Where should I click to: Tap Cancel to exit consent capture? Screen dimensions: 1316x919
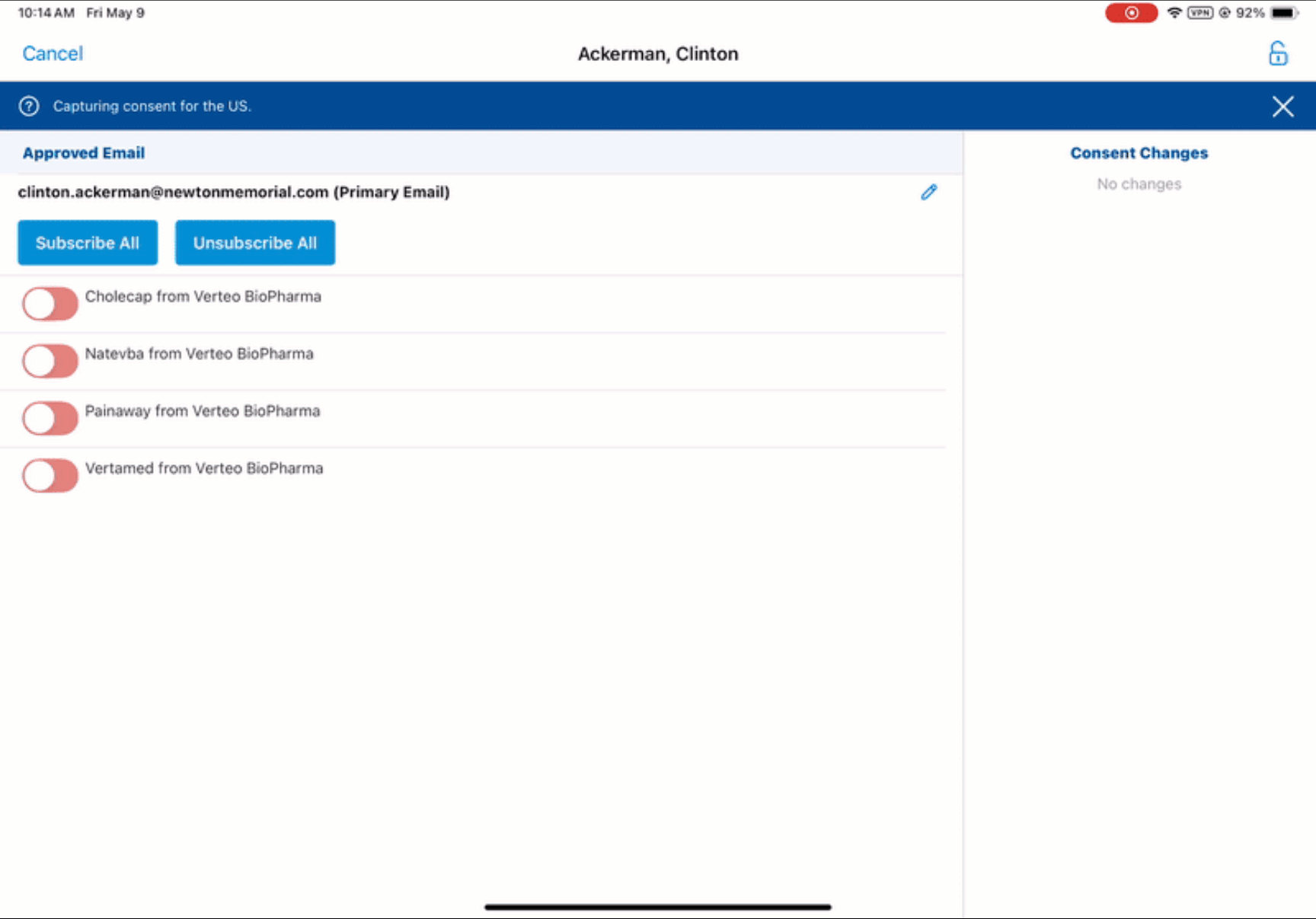(x=53, y=53)
